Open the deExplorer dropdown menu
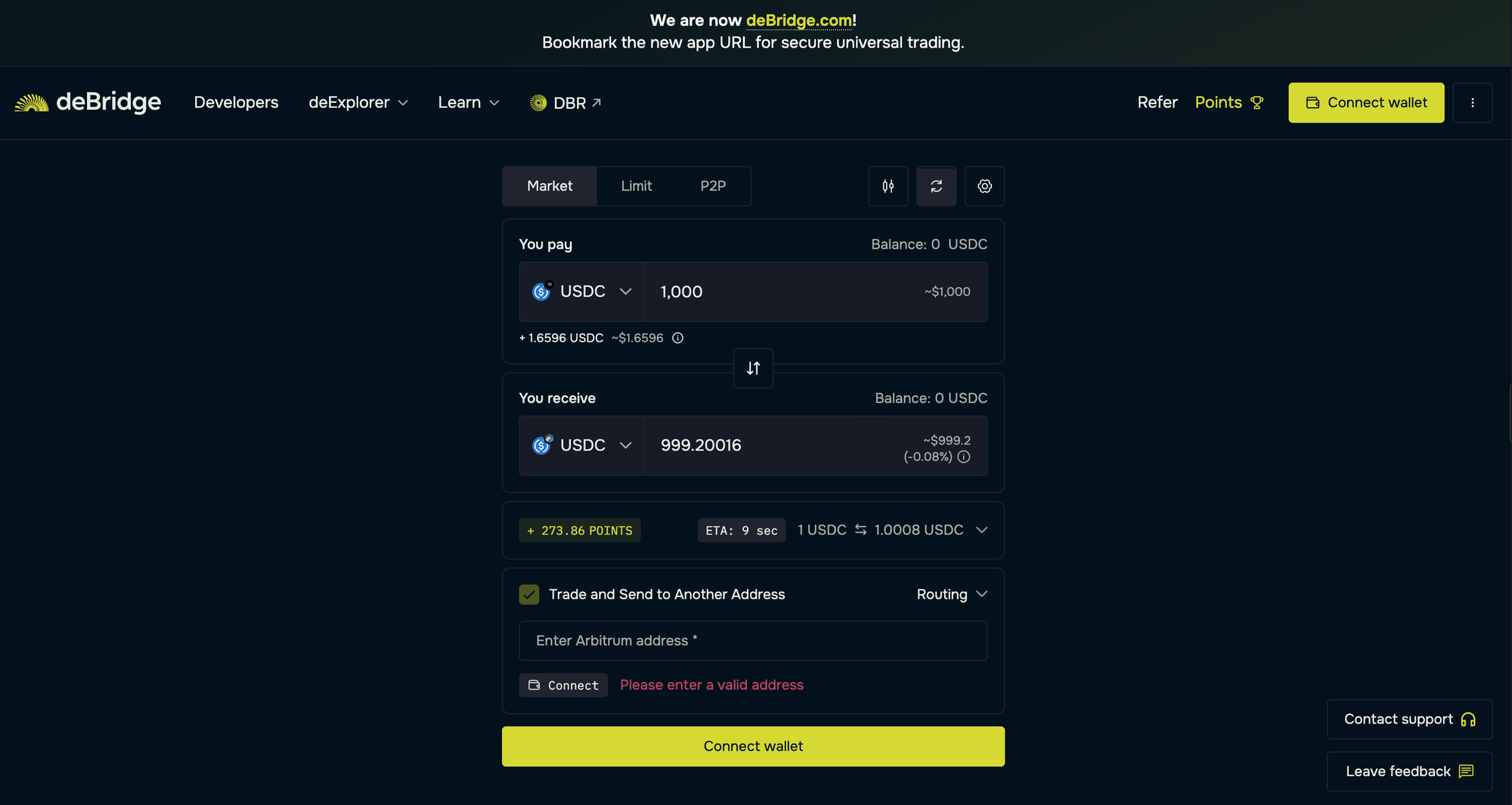 [x=358, y=103]
